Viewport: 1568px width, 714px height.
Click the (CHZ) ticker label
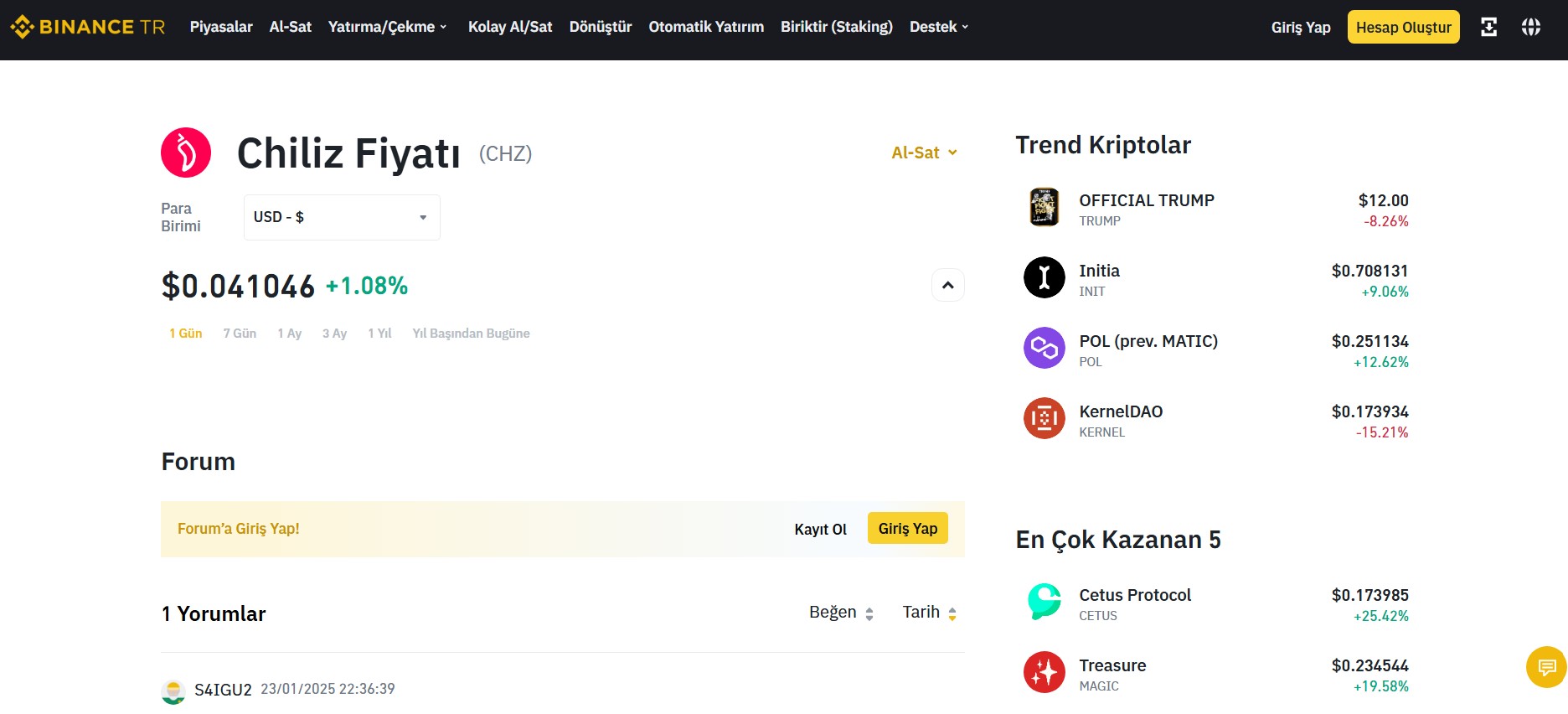(506, 153)
